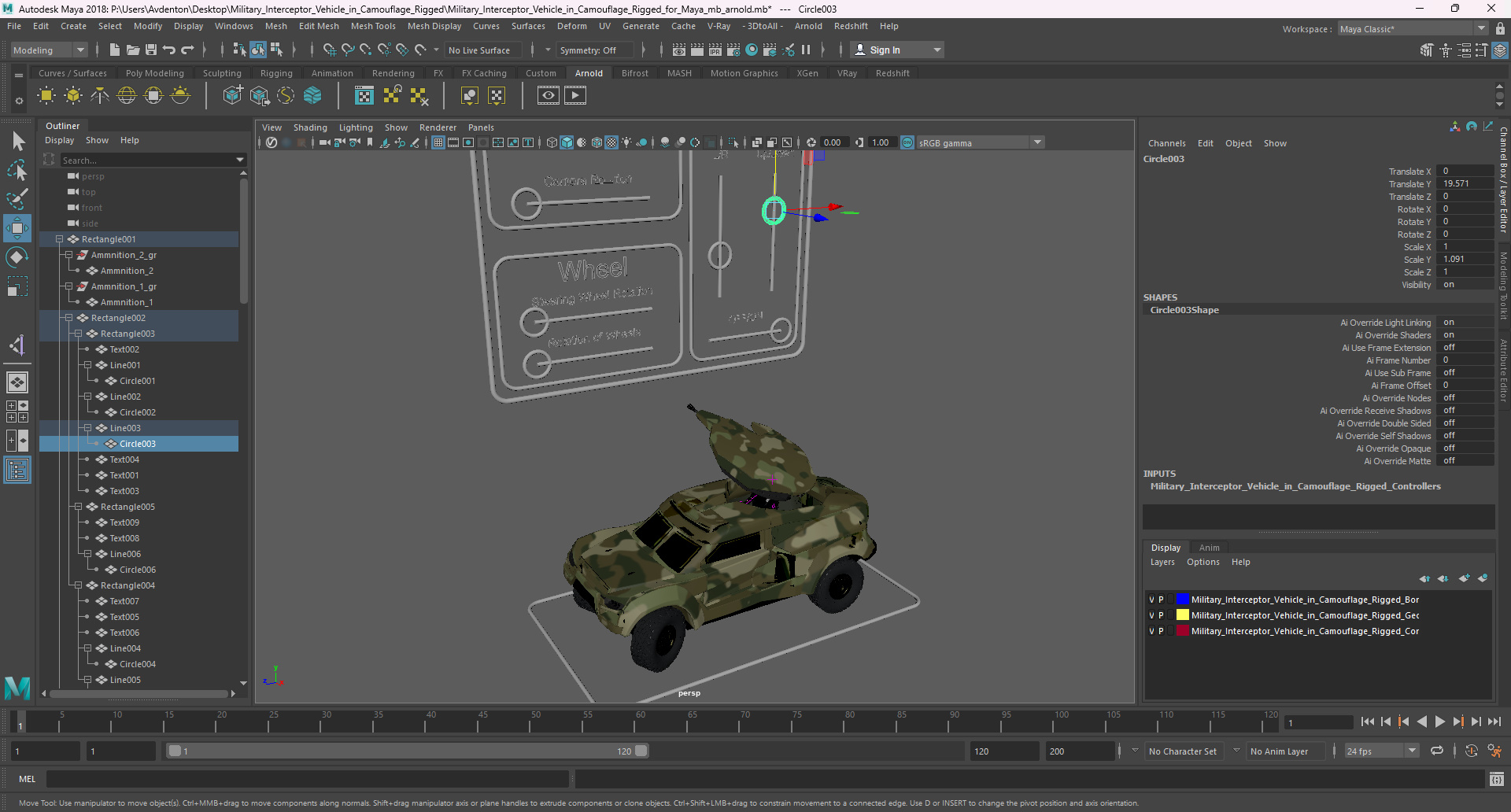Screen dimensions: 1511x812
Task: Collapse the Rectangle003 outliner node
Action: [78, 334]
